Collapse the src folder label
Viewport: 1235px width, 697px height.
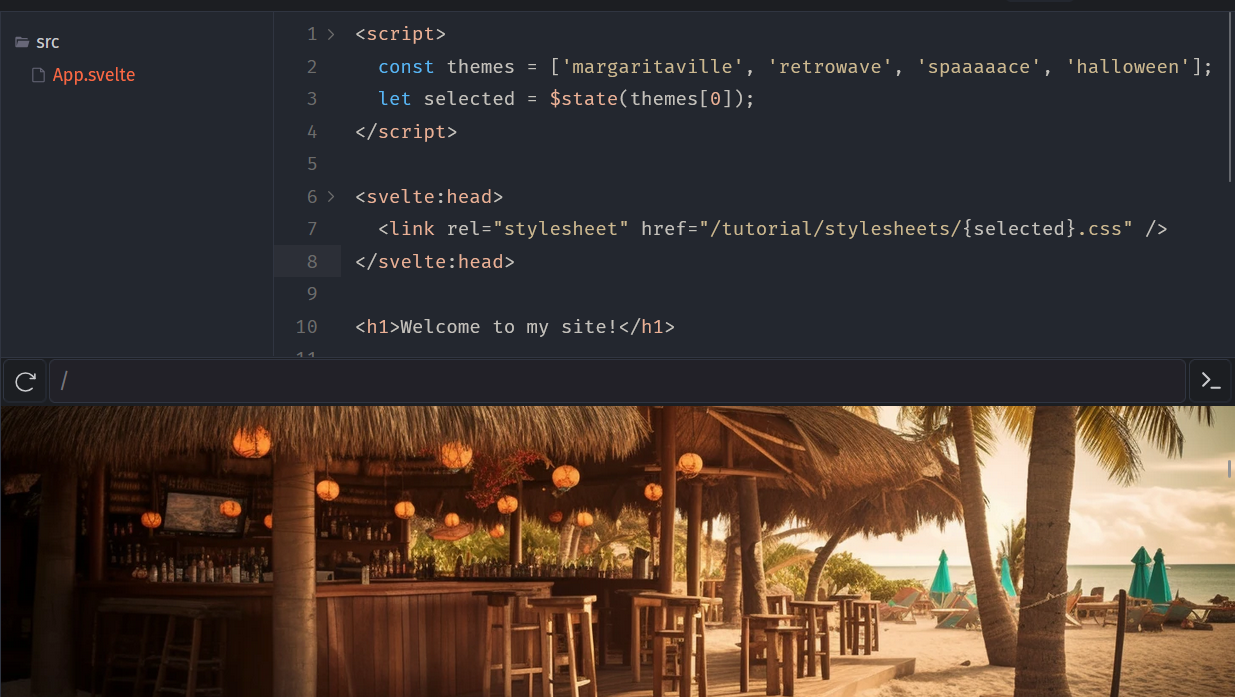(x=48, y=42)
